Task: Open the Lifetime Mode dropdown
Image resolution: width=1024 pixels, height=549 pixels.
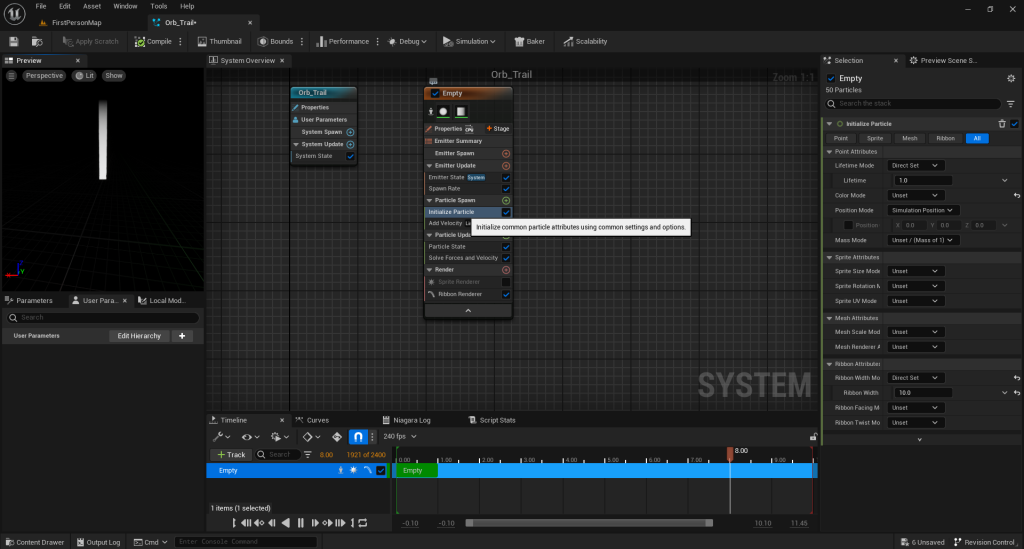Action: (916, 165)
